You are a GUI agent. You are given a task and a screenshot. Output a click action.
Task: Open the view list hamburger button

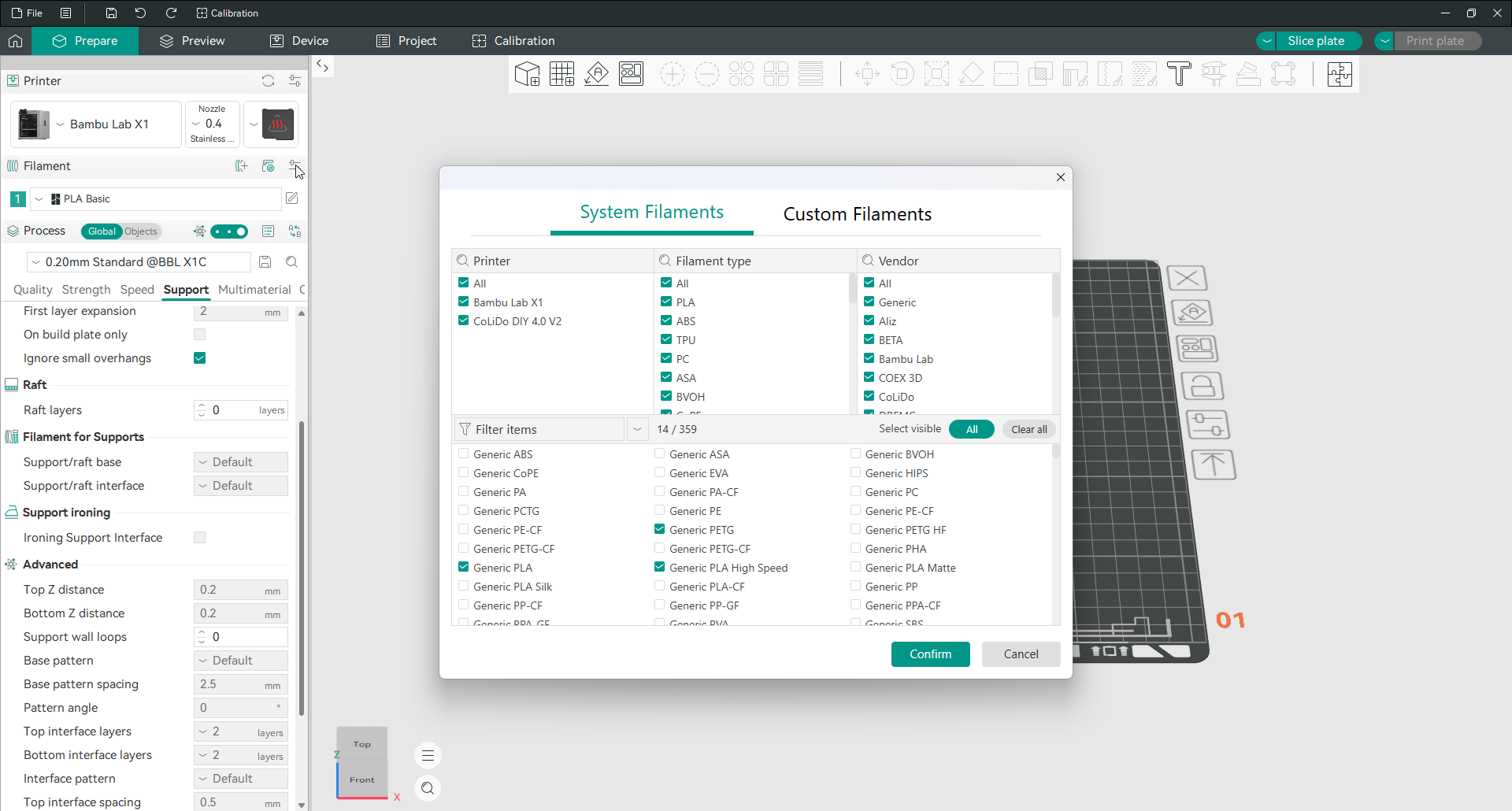[x=428, y=756]
